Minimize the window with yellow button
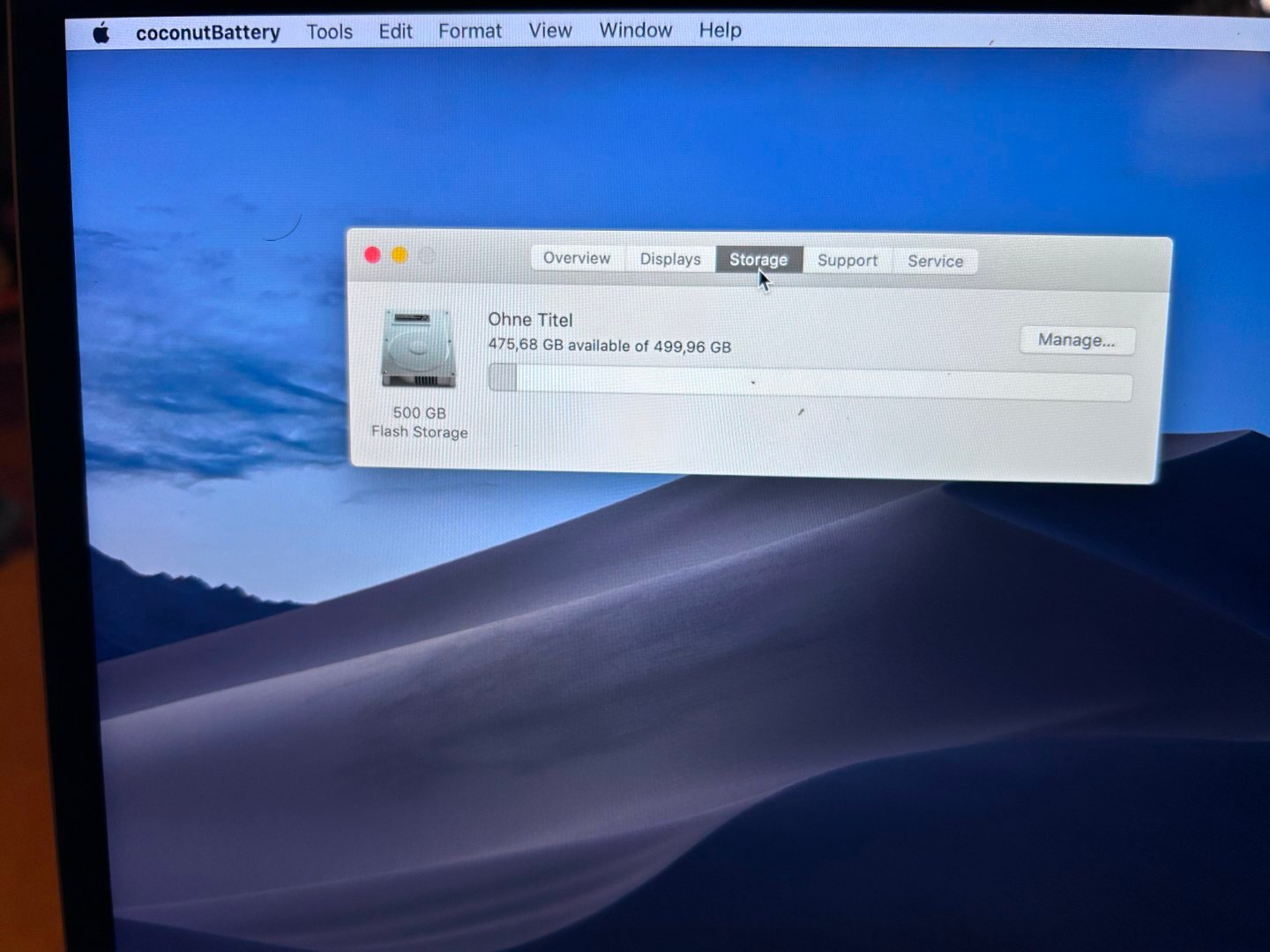 400,255
